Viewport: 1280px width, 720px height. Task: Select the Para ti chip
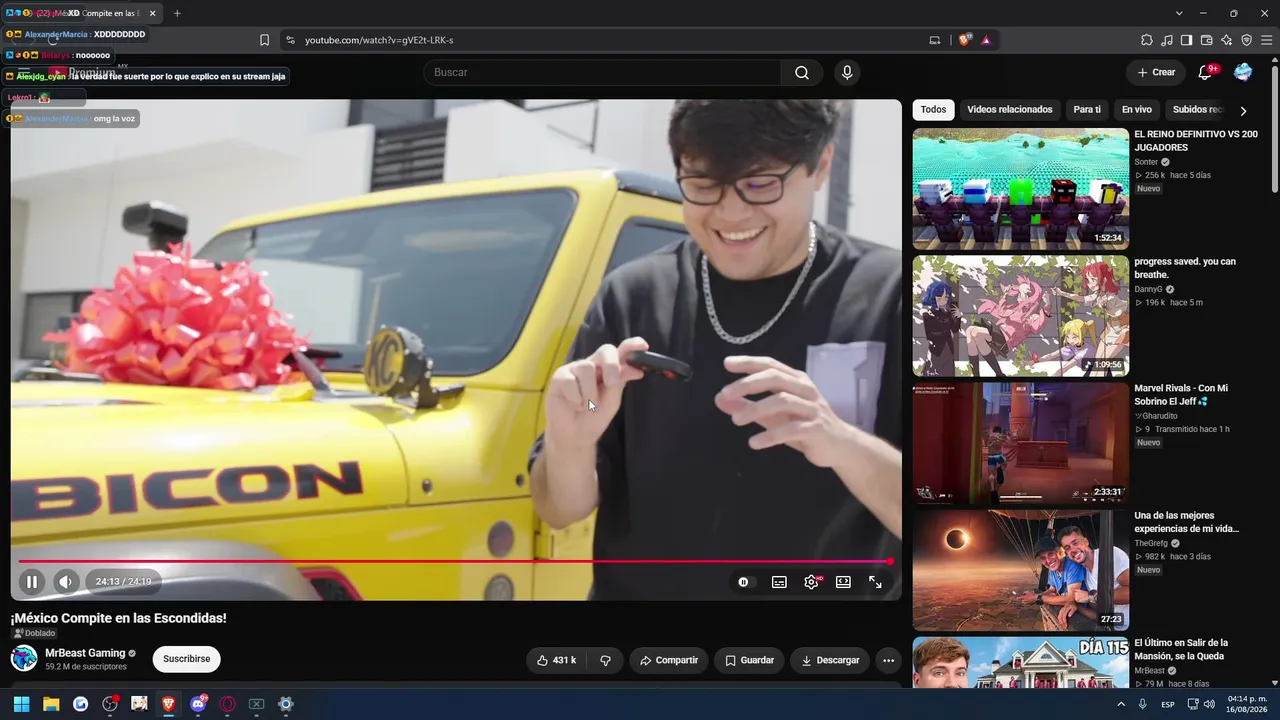coord(1087,110)
